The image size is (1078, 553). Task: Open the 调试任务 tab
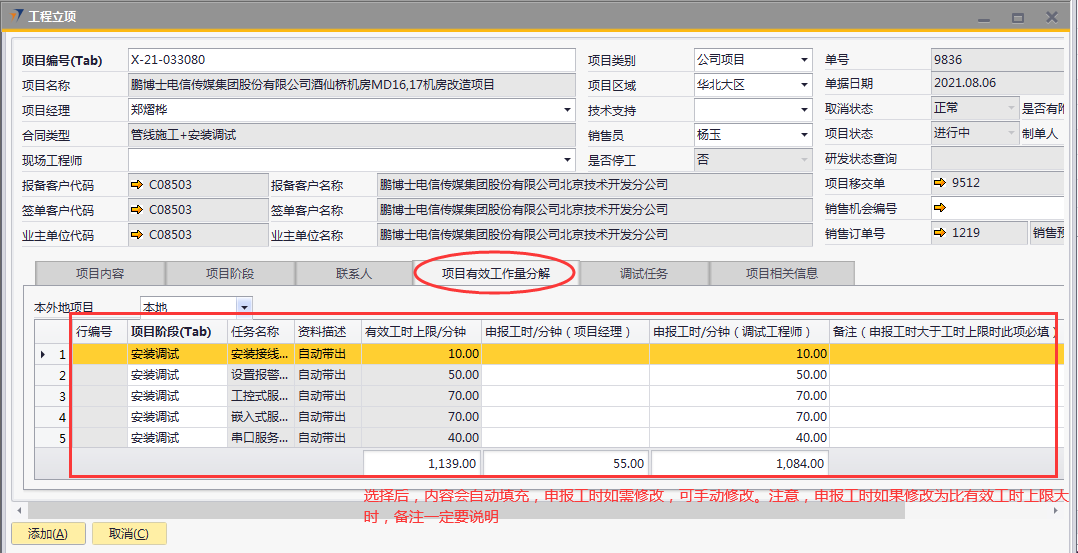tap(644, 273)
